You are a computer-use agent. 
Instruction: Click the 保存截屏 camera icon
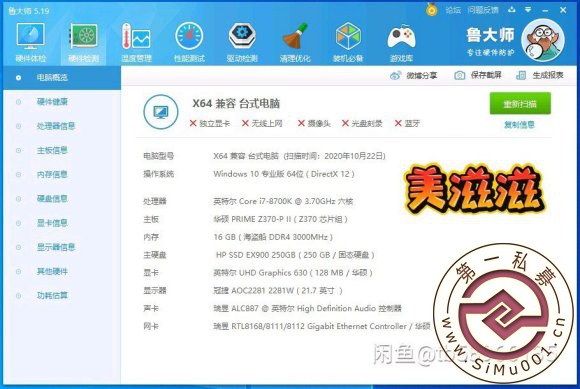click(x=459, y=75)
